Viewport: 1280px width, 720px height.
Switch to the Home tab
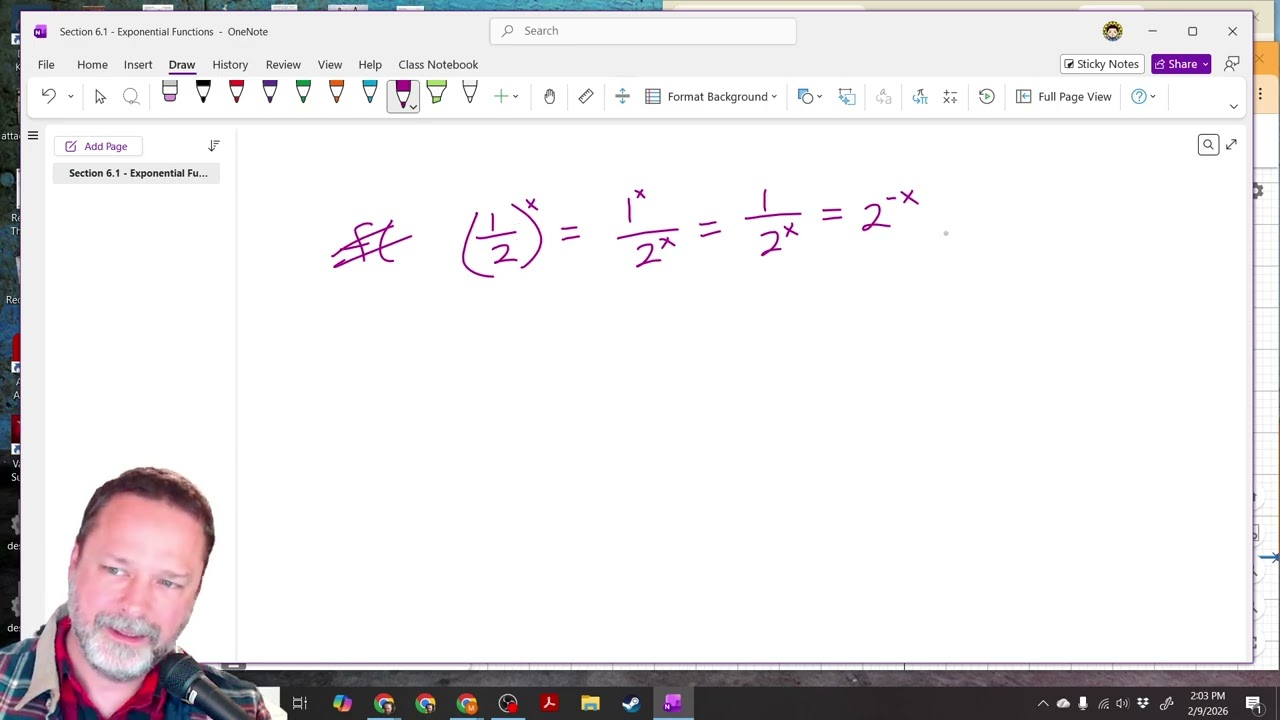pyautogui.click(x=92, y=64)
